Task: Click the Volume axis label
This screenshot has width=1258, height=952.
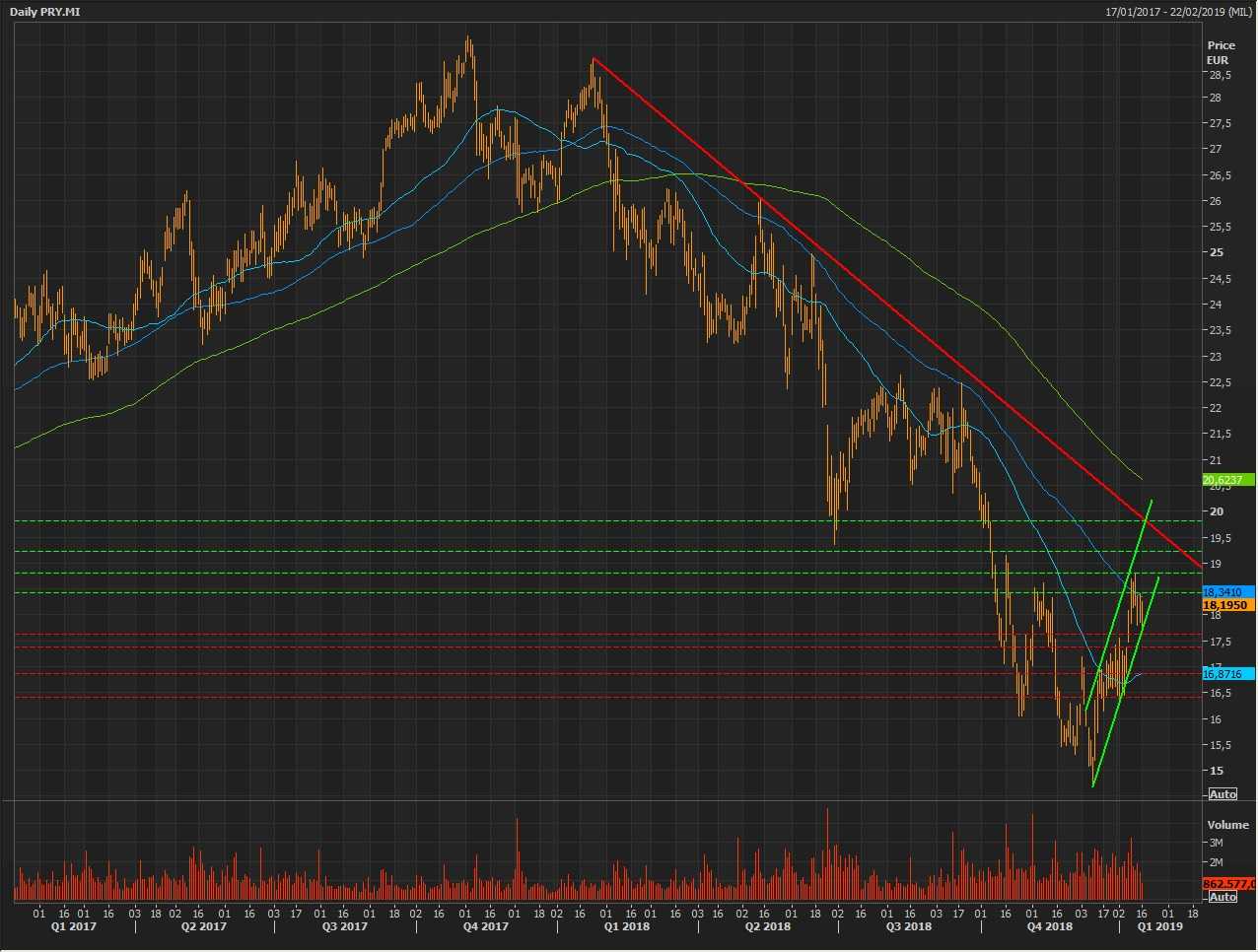Action: tap(1227, 825)
